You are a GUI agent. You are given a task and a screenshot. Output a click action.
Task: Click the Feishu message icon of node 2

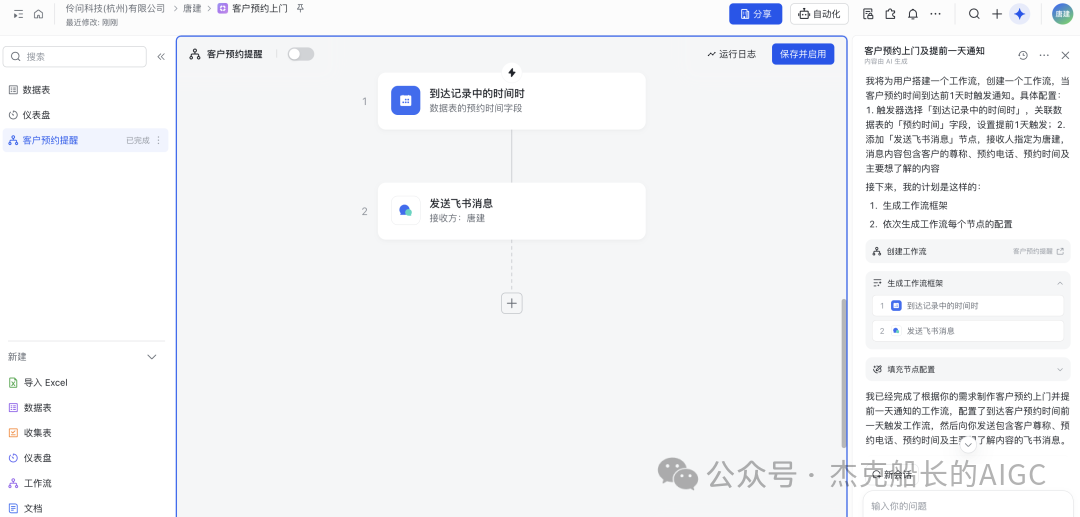tap(406, 210)
